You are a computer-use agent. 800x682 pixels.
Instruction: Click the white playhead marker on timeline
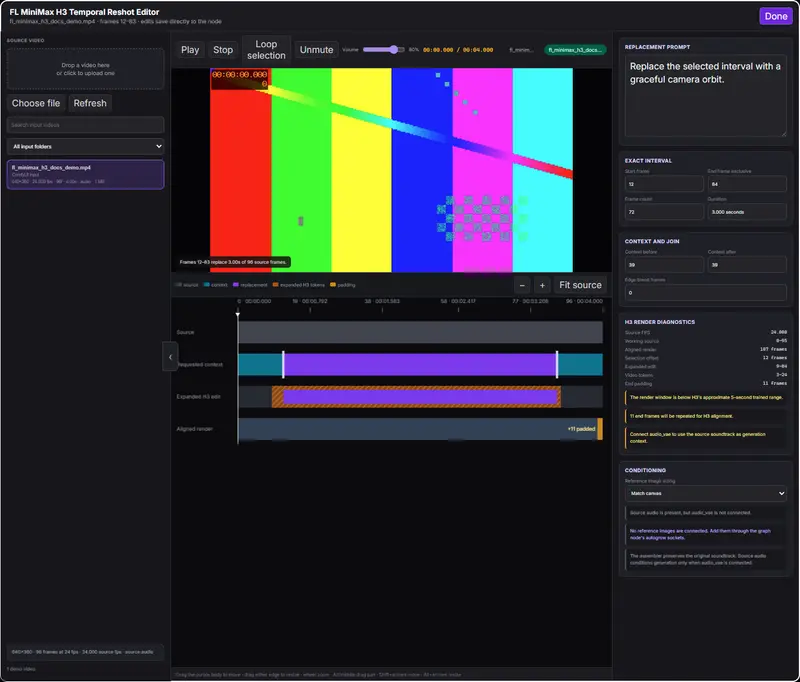(x=238, y=314)
